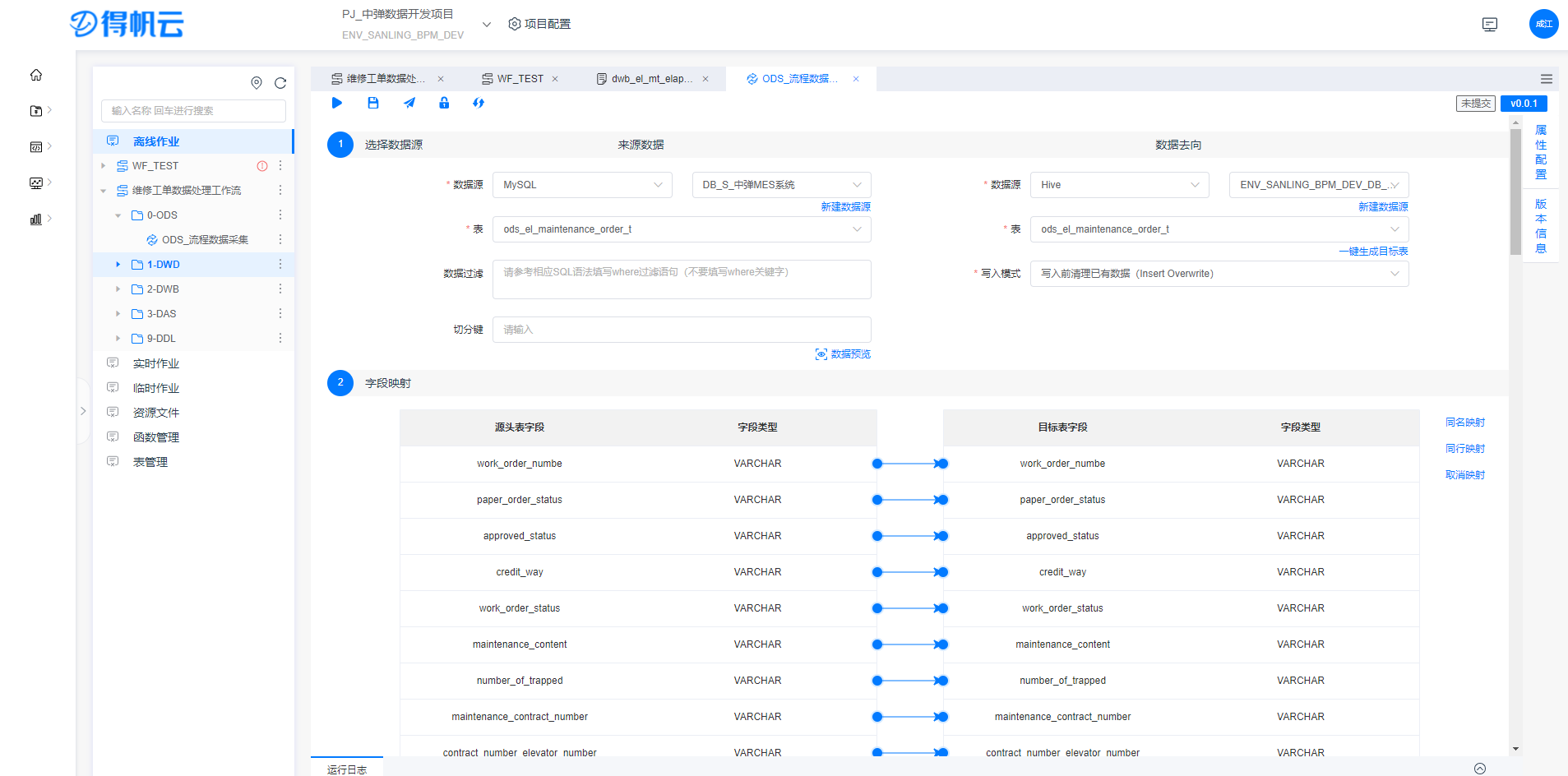Click source 新建数据源 link
Viewport: 1568px width, 776px height.
[x=845, y=207]
